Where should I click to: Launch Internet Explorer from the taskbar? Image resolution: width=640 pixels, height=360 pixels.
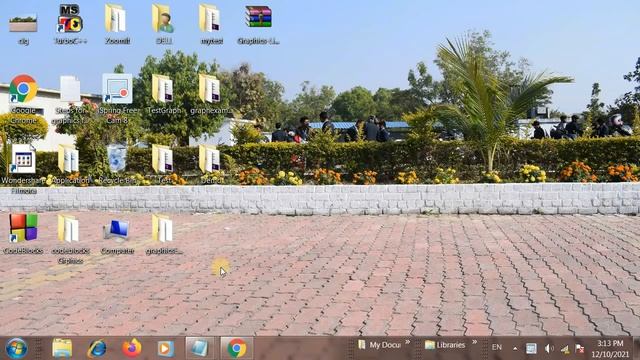pyautogui.click(x=97, y=348)
